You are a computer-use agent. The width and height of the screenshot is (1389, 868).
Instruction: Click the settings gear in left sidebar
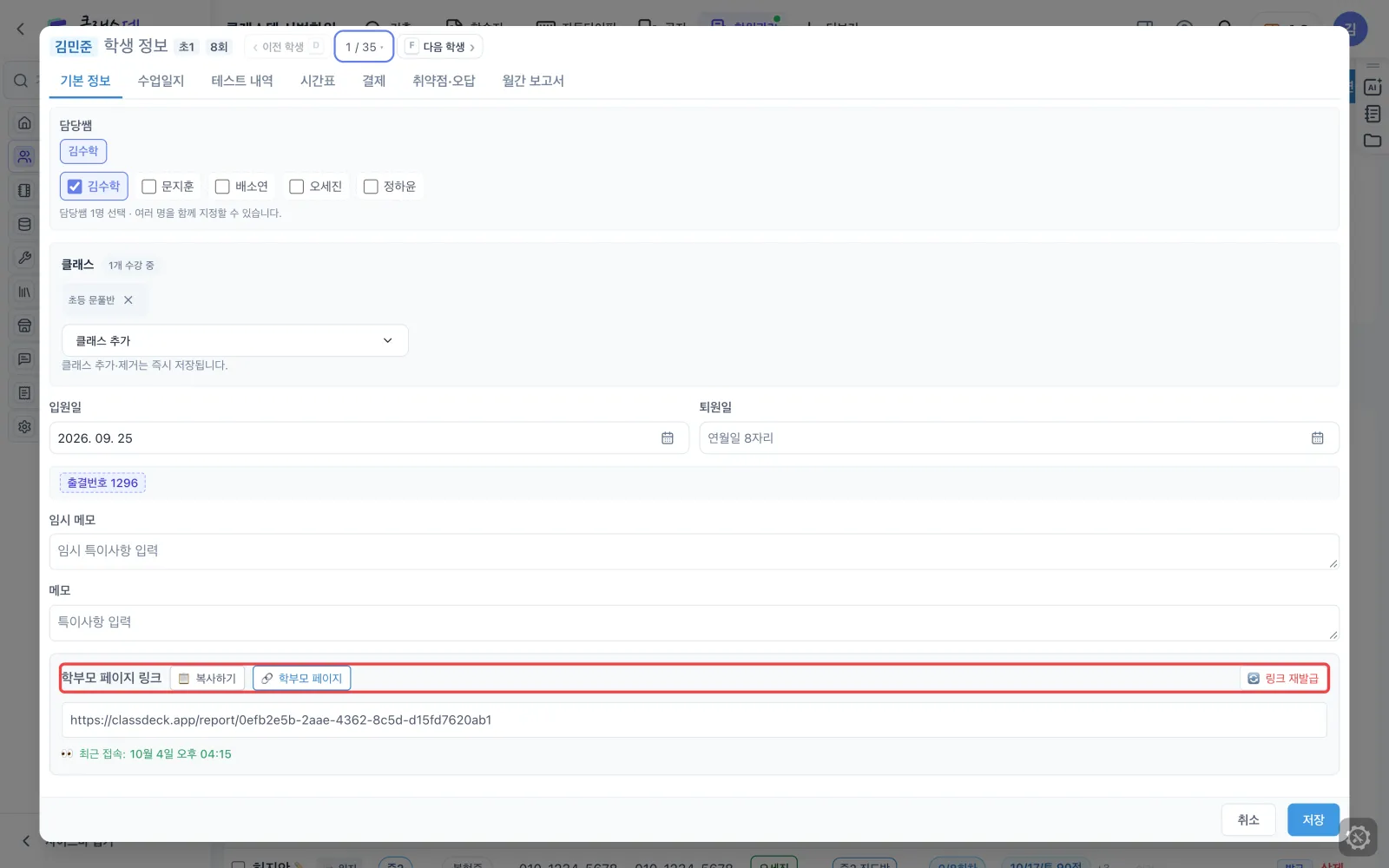coord(24,427)
